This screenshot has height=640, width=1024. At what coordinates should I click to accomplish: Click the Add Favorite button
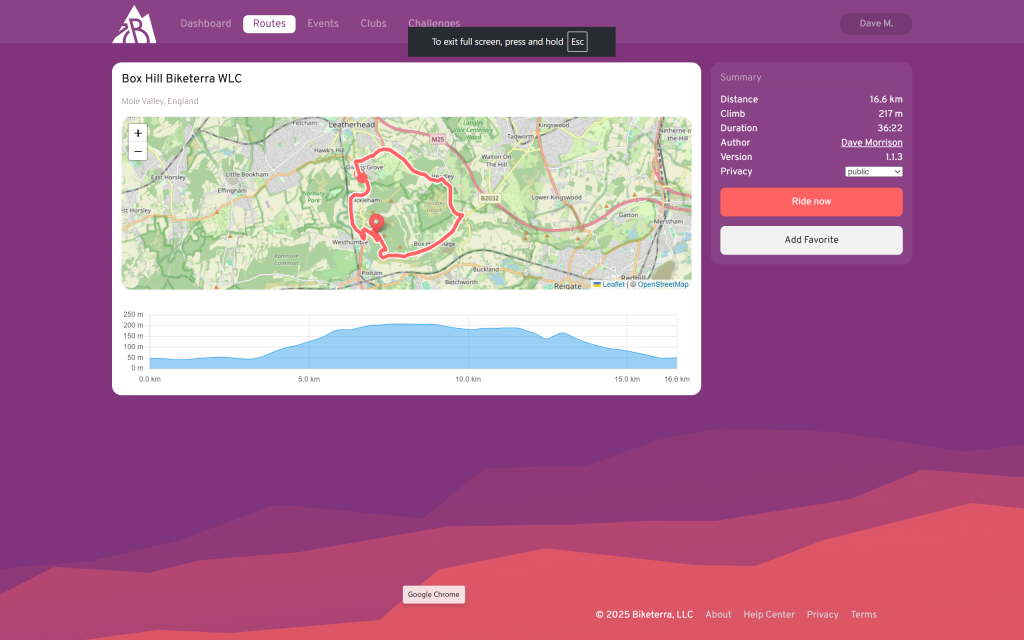coord(811,240)
